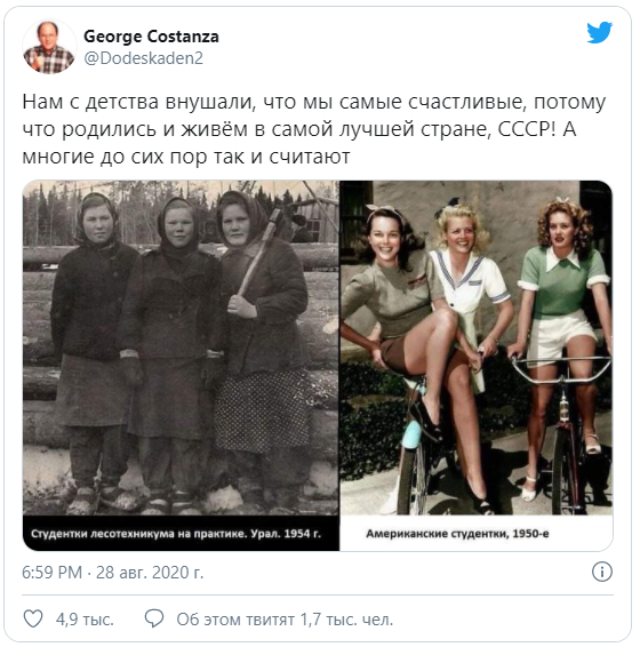Click the tweet text starting 'Нам с детства'
This screenshot has height=663, width=640.
(314, 129)
